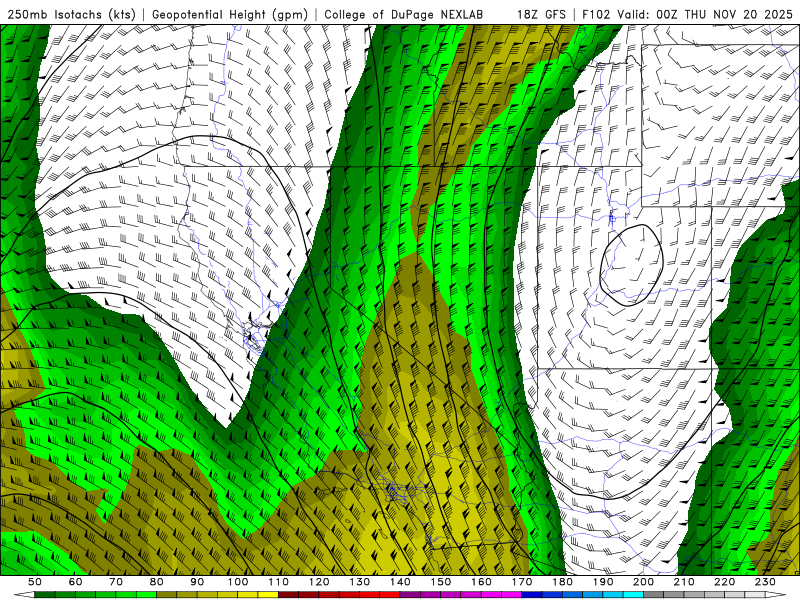Click the 140 value on the color scale

point(400,582)
